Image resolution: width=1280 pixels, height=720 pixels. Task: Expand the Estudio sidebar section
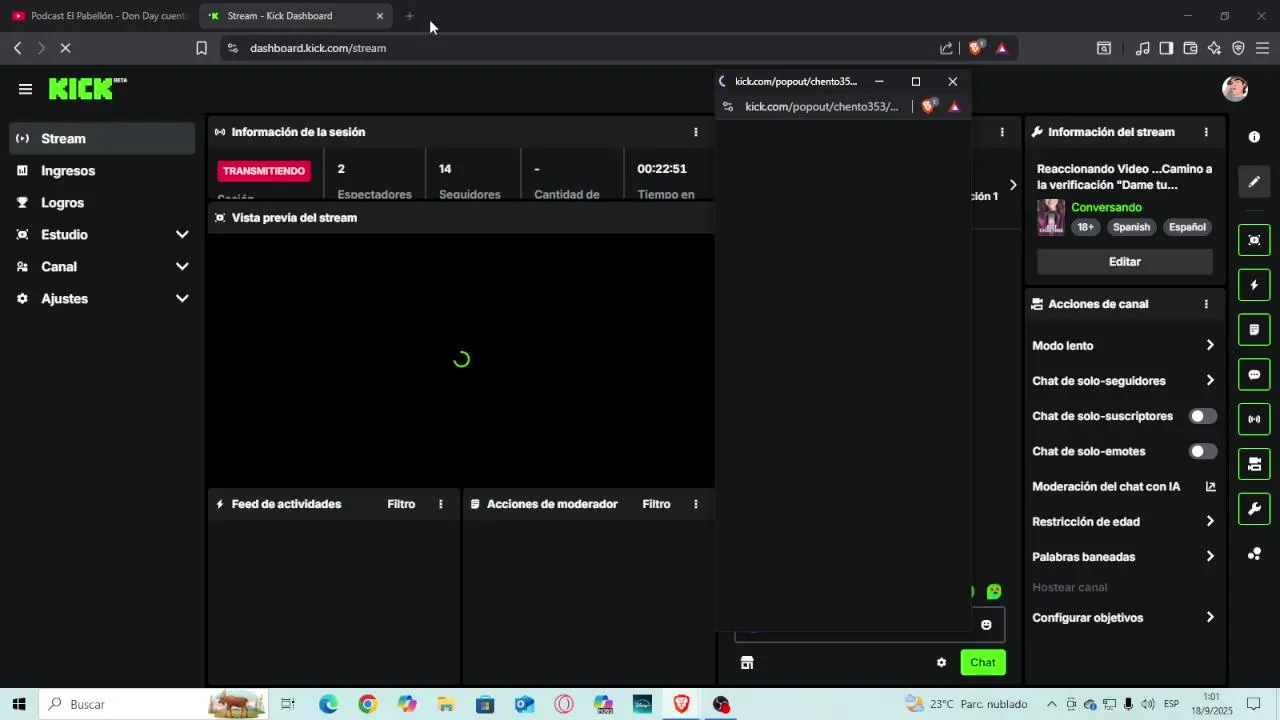point(102,235)
